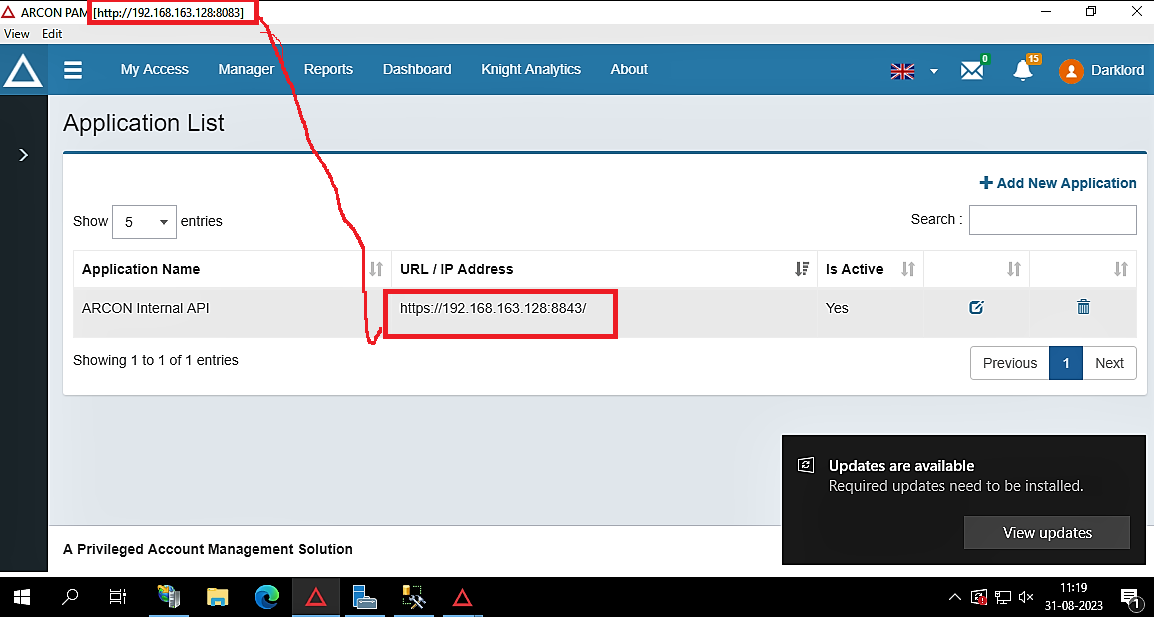Screen dimensions: 1154x617
Task: Open the Reports menu
Action: click(328, 69)
